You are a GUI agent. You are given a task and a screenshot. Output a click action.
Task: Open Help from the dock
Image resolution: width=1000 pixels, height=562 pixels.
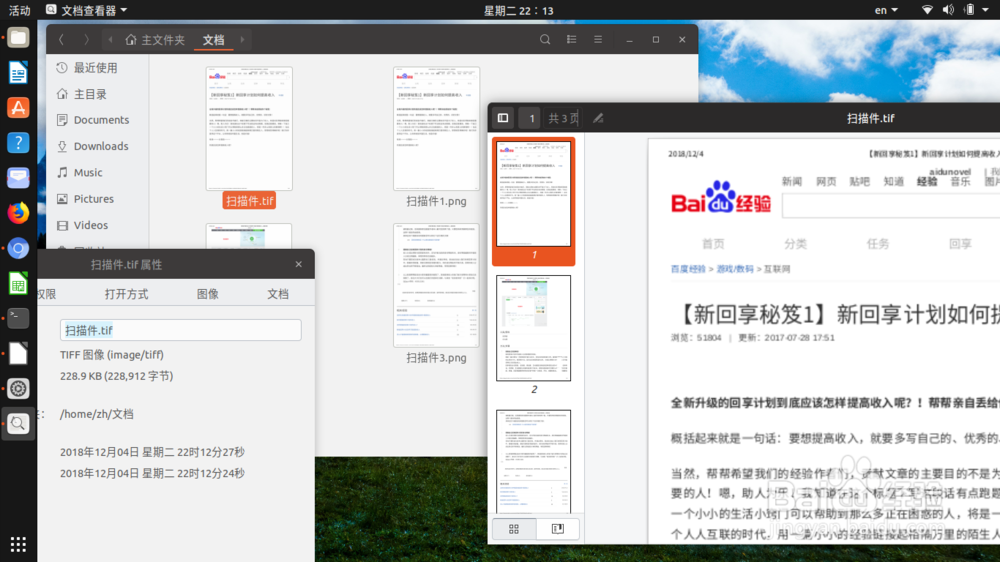(18, 143)
